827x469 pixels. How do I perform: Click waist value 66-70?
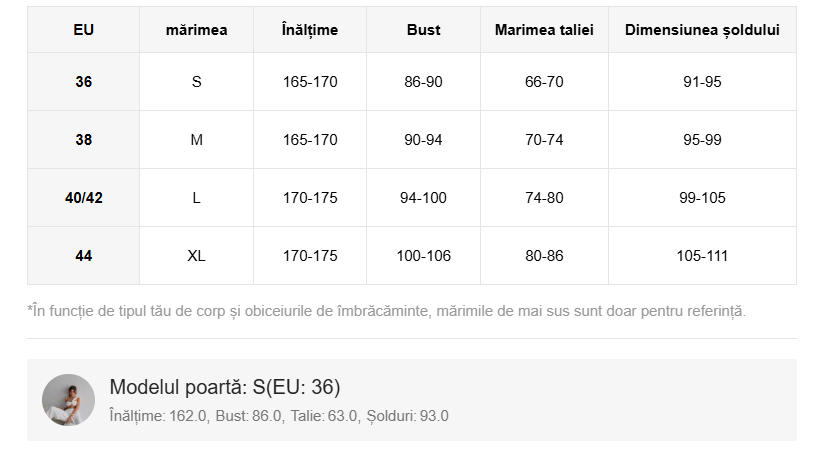[544, 82]
